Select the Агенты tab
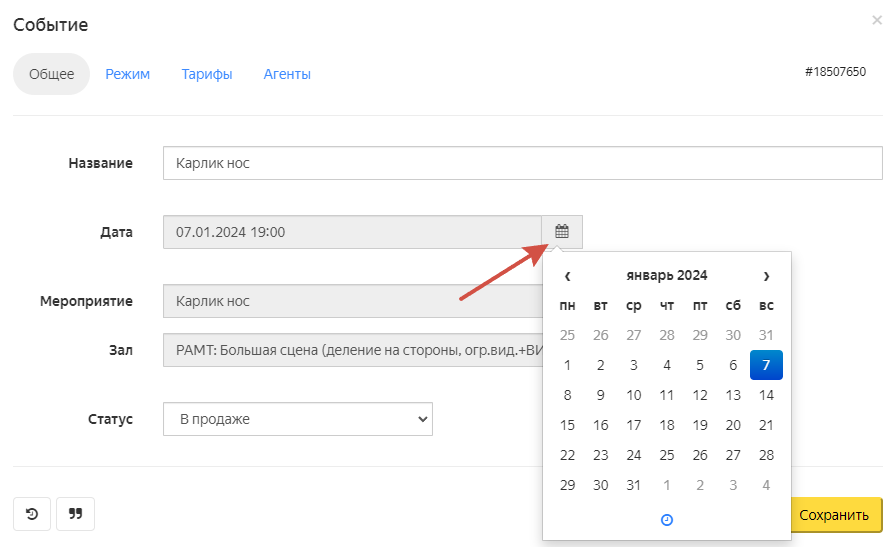Viewport: 896px width, 547px height. (x=287, y=74)
